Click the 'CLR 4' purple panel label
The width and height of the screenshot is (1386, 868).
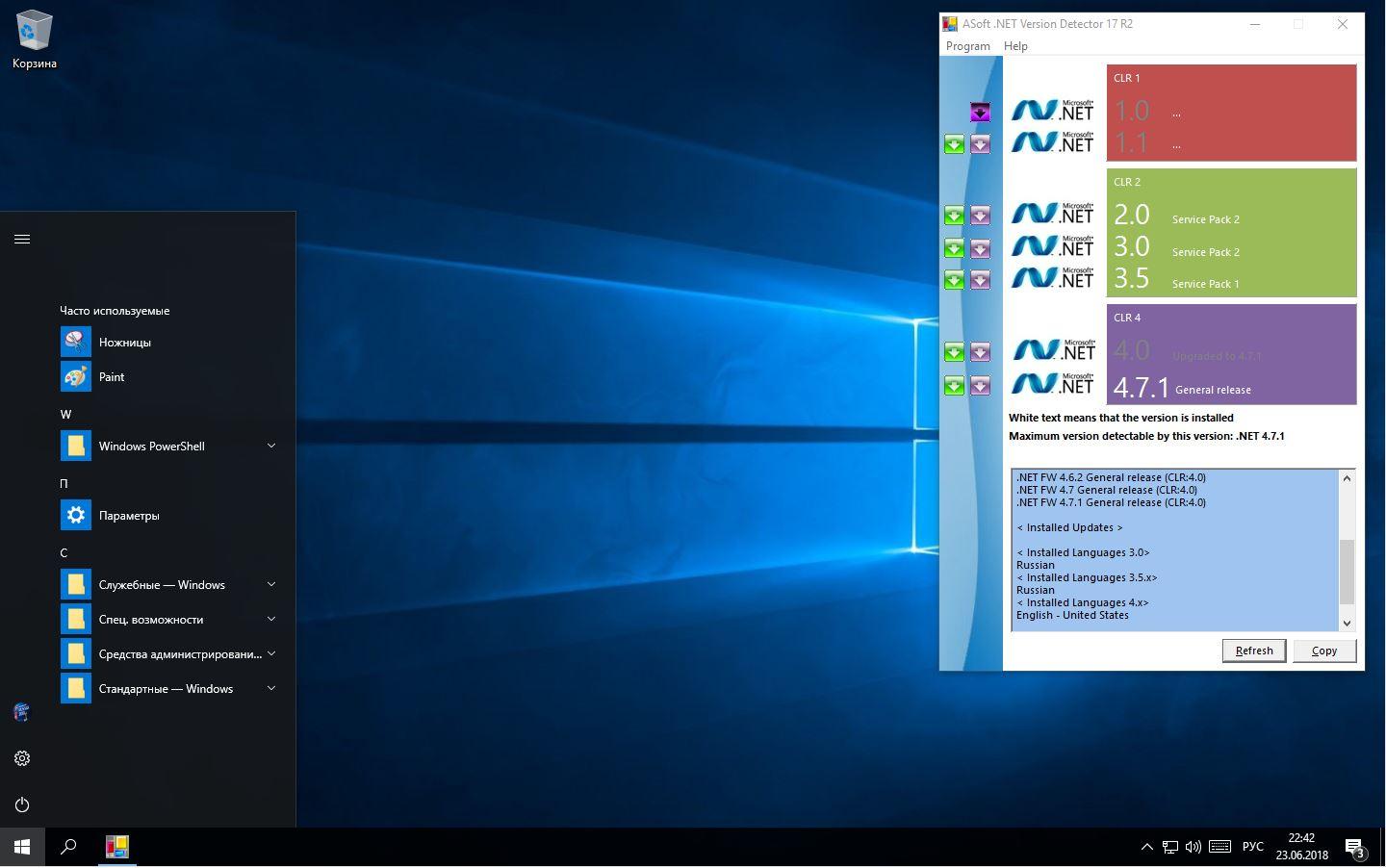click(x=1127, y=318)
